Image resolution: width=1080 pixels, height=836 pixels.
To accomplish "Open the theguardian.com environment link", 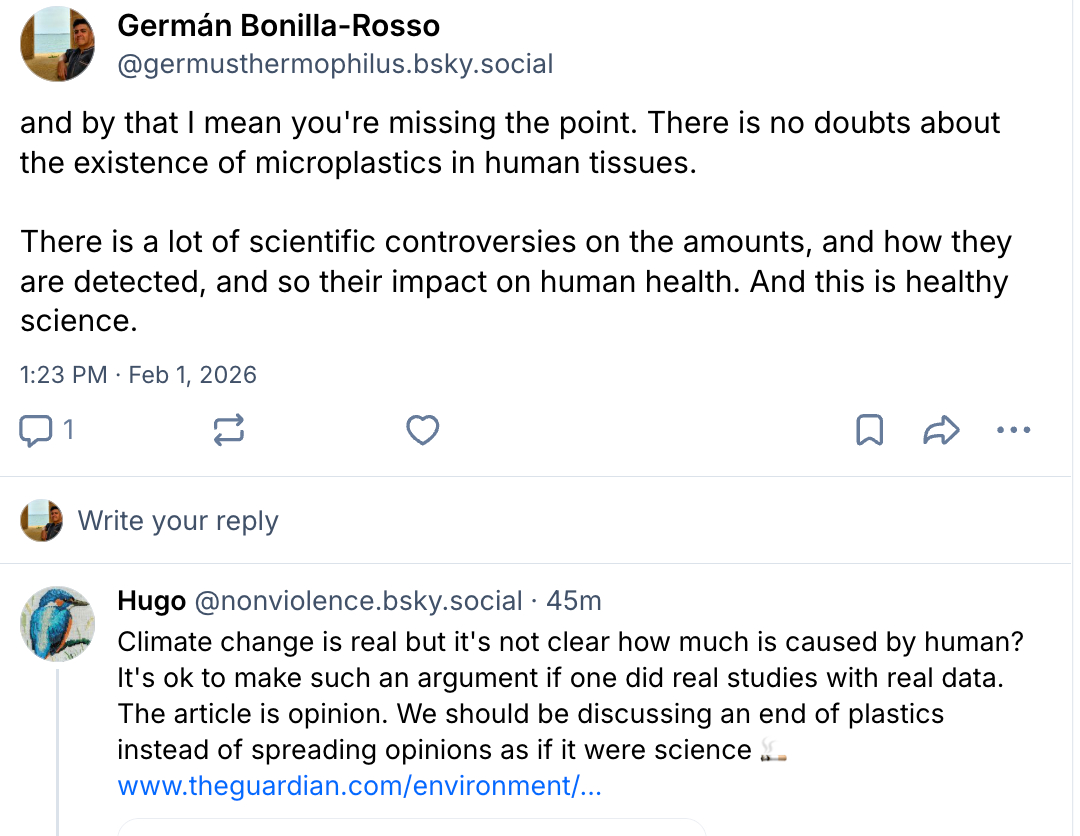I will [359, 786].
